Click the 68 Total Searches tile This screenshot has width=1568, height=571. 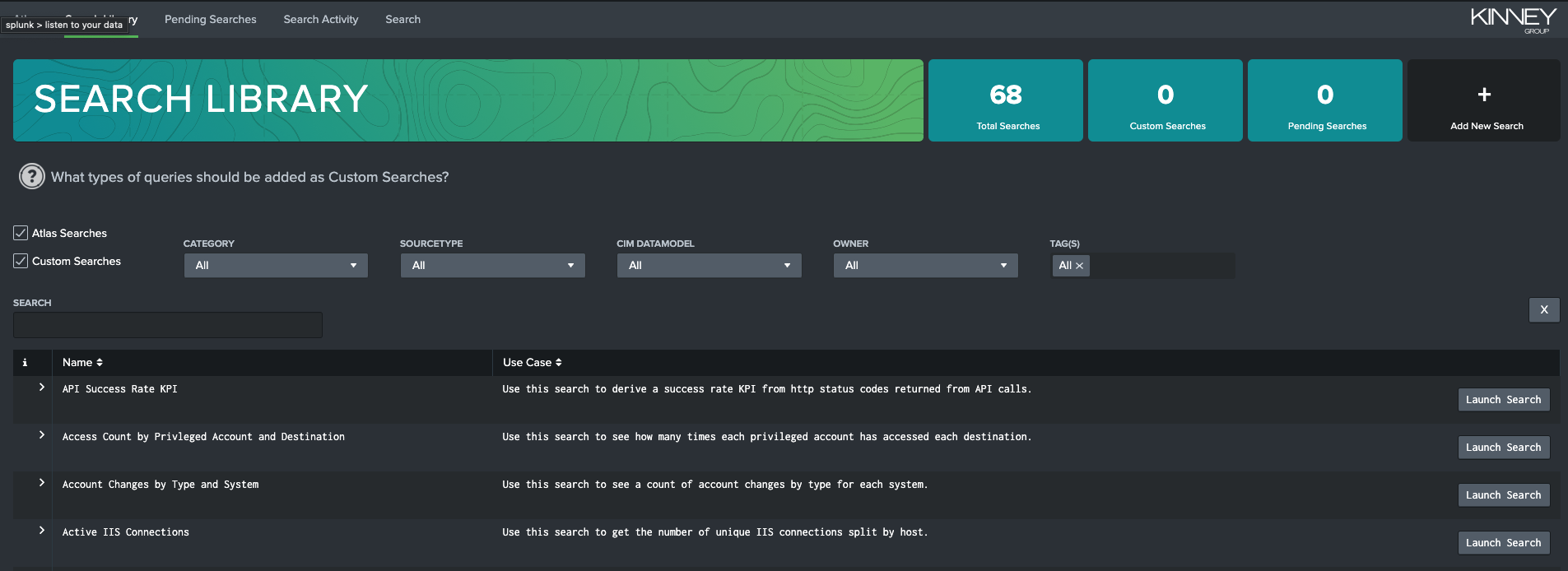[1006, 100]
